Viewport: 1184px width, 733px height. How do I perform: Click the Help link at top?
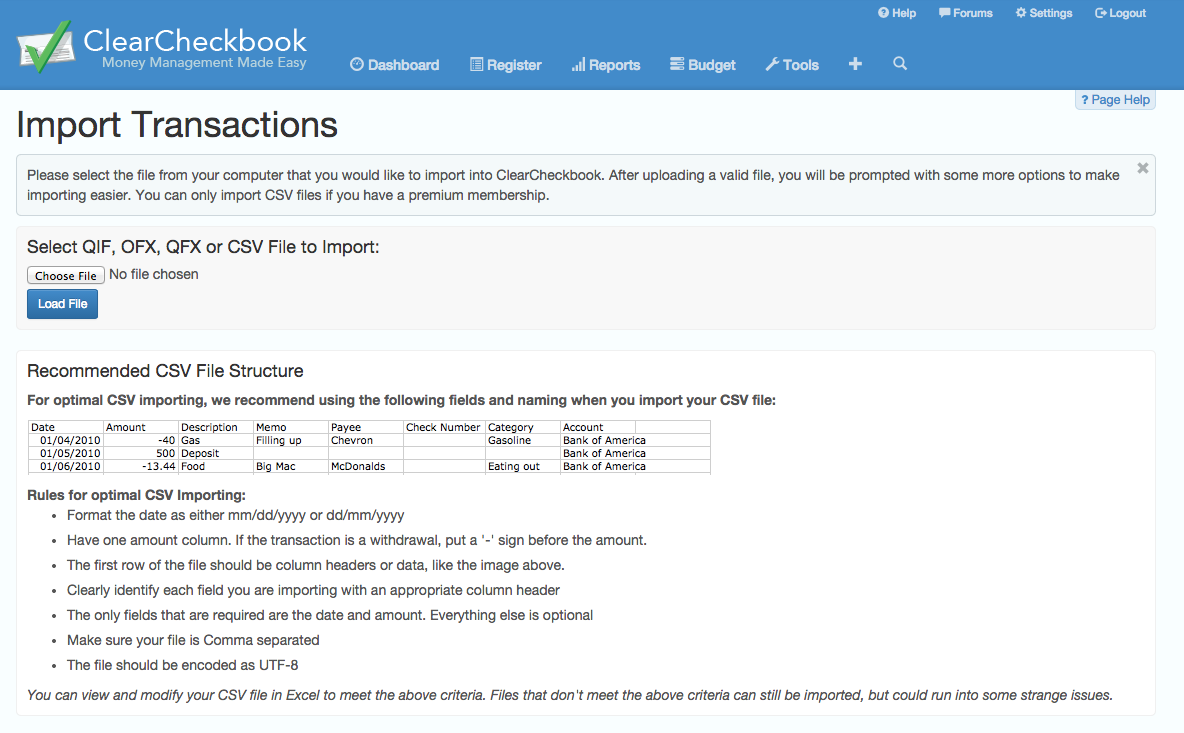point(897,13)
